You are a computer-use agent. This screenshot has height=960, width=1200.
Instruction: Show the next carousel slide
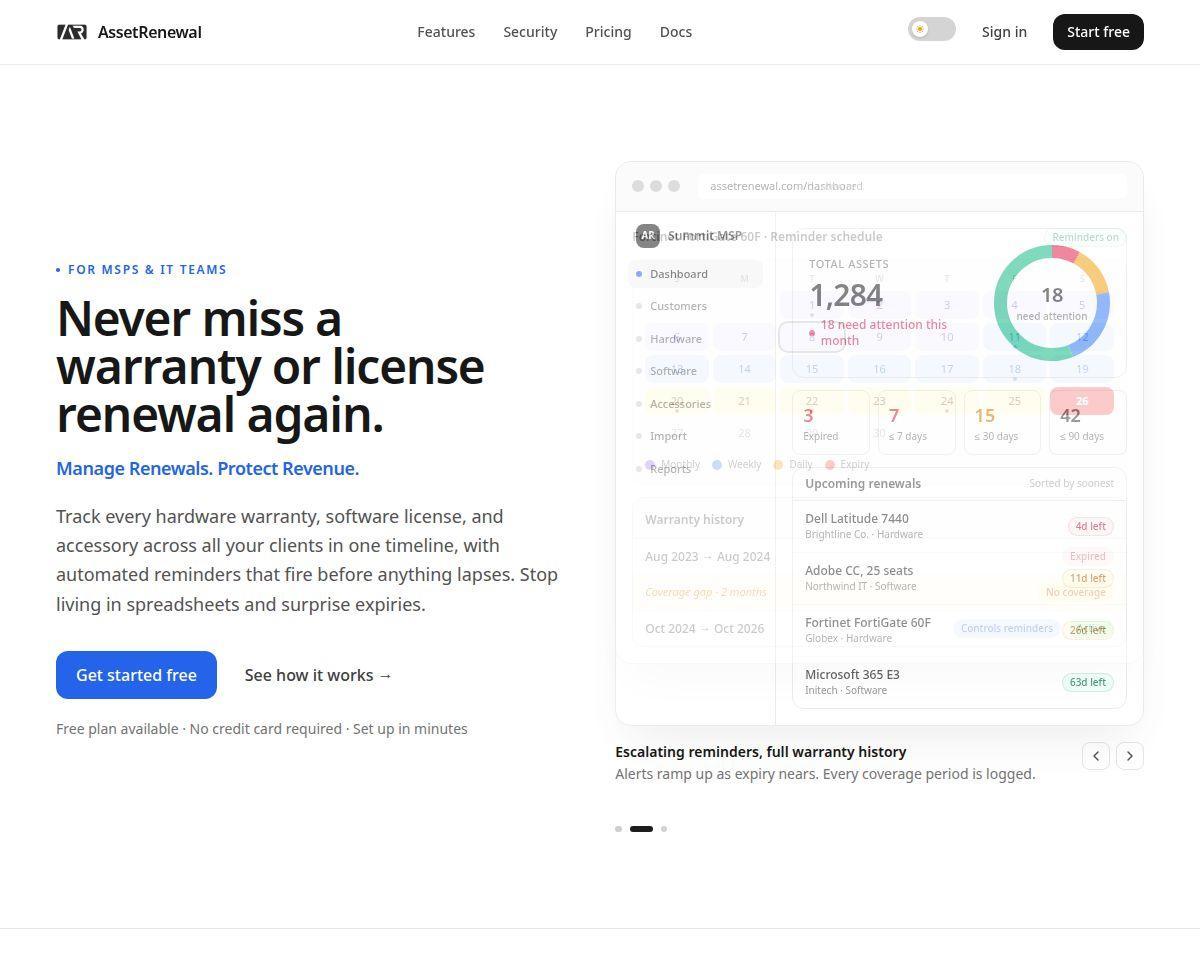click(x=1130, y=756)
